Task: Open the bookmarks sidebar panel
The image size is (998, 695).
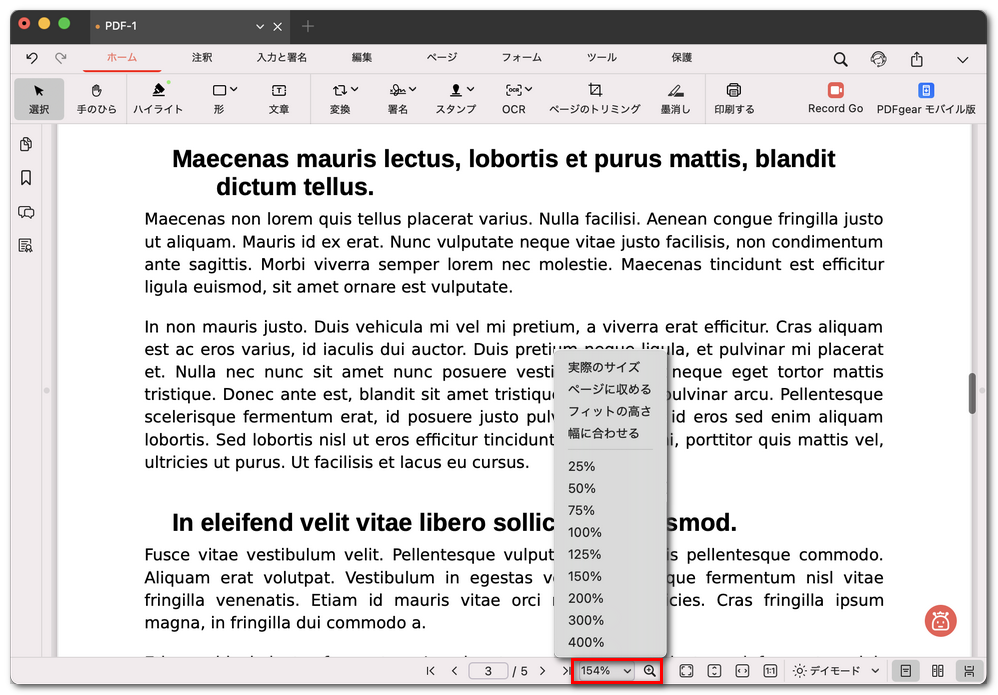Action: click(26, 178)
